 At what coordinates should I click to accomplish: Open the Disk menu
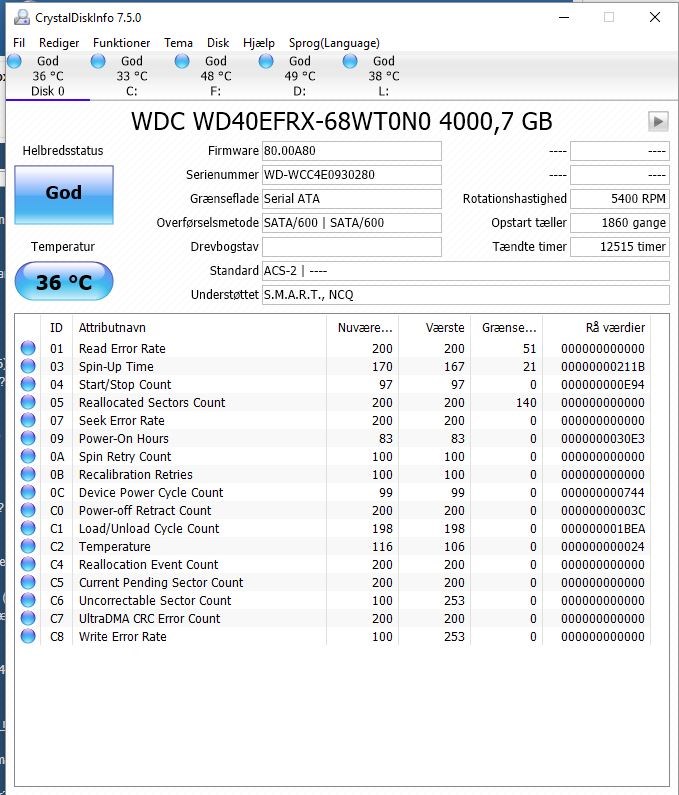218,43
